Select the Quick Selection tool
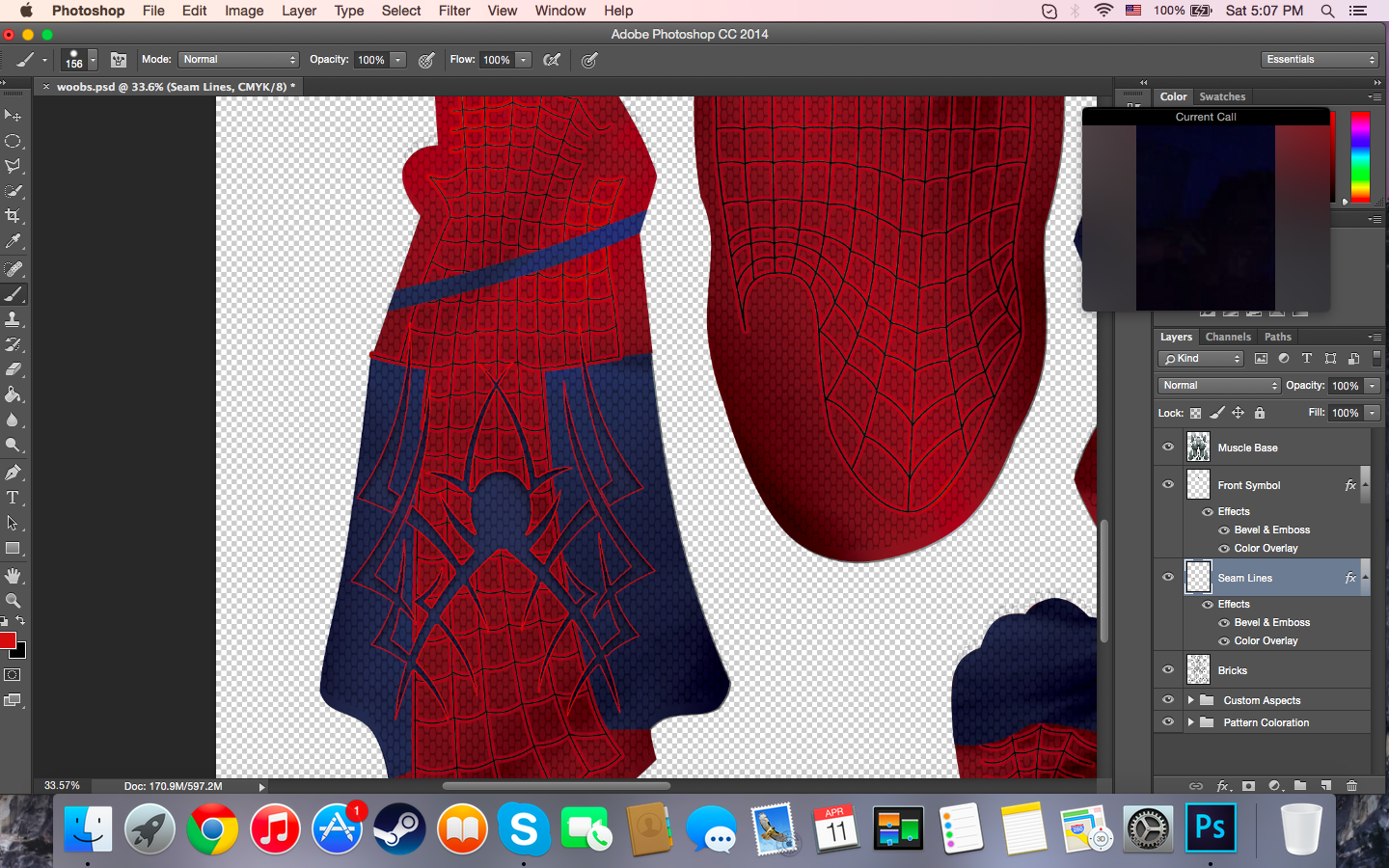Viewport: 1389px width, 868px height. click(x=13, y=191)
